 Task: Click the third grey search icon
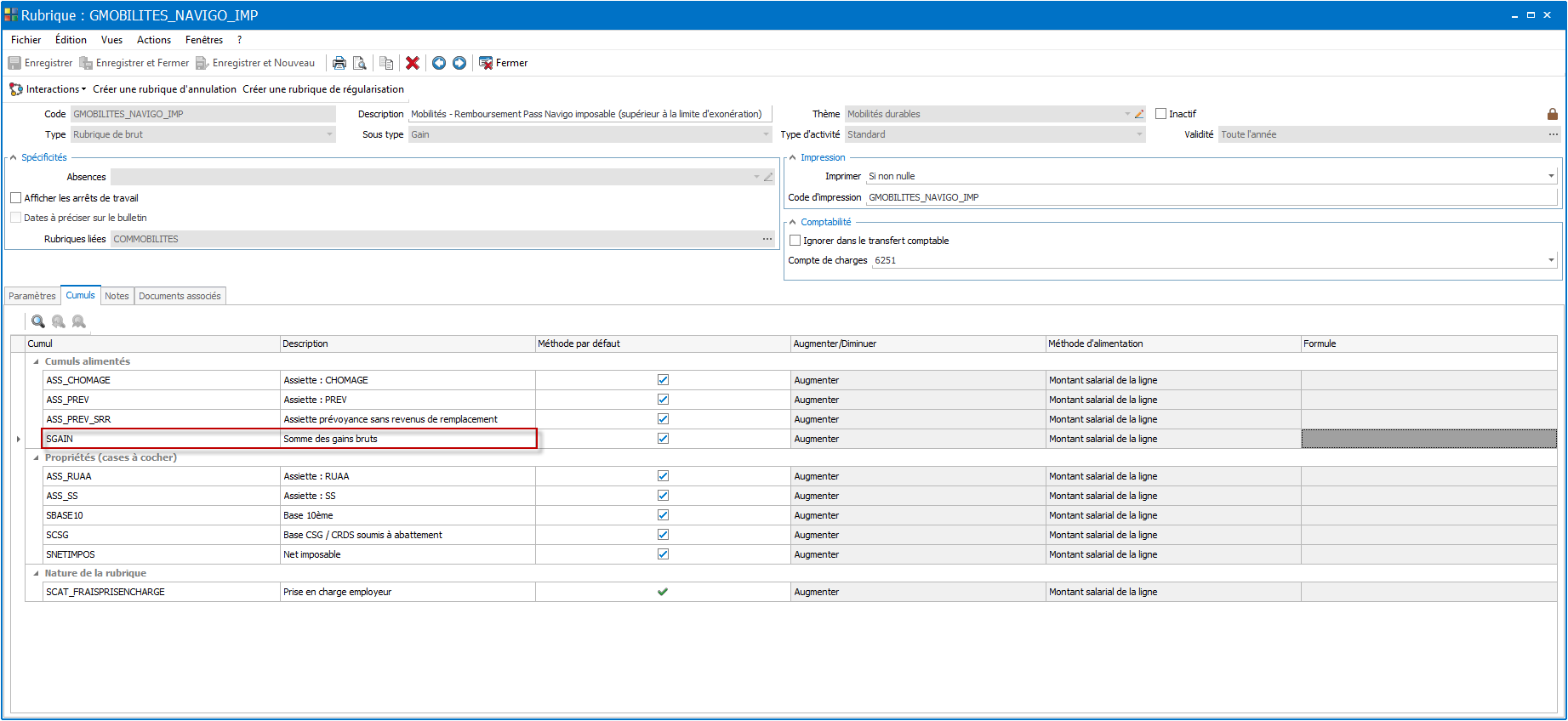[79, 321]
